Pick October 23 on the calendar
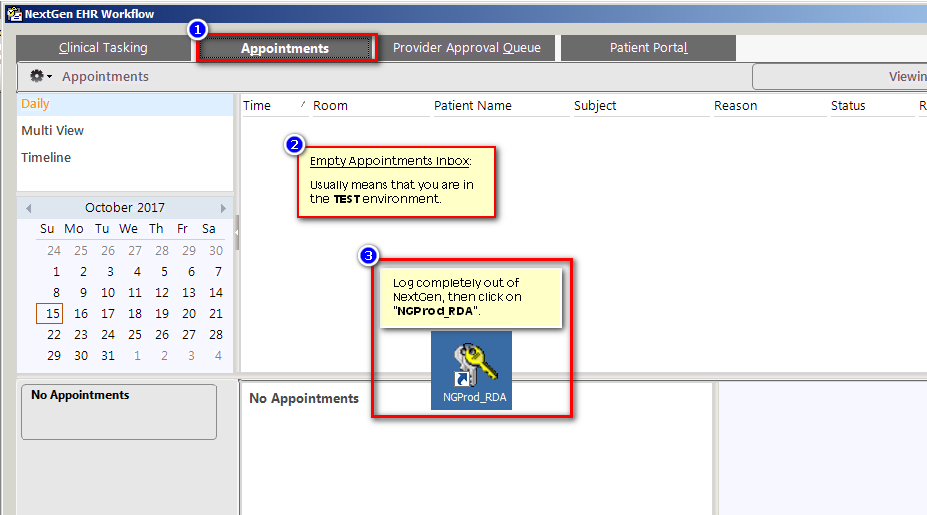The image size is (927, 515). [81, 335]
